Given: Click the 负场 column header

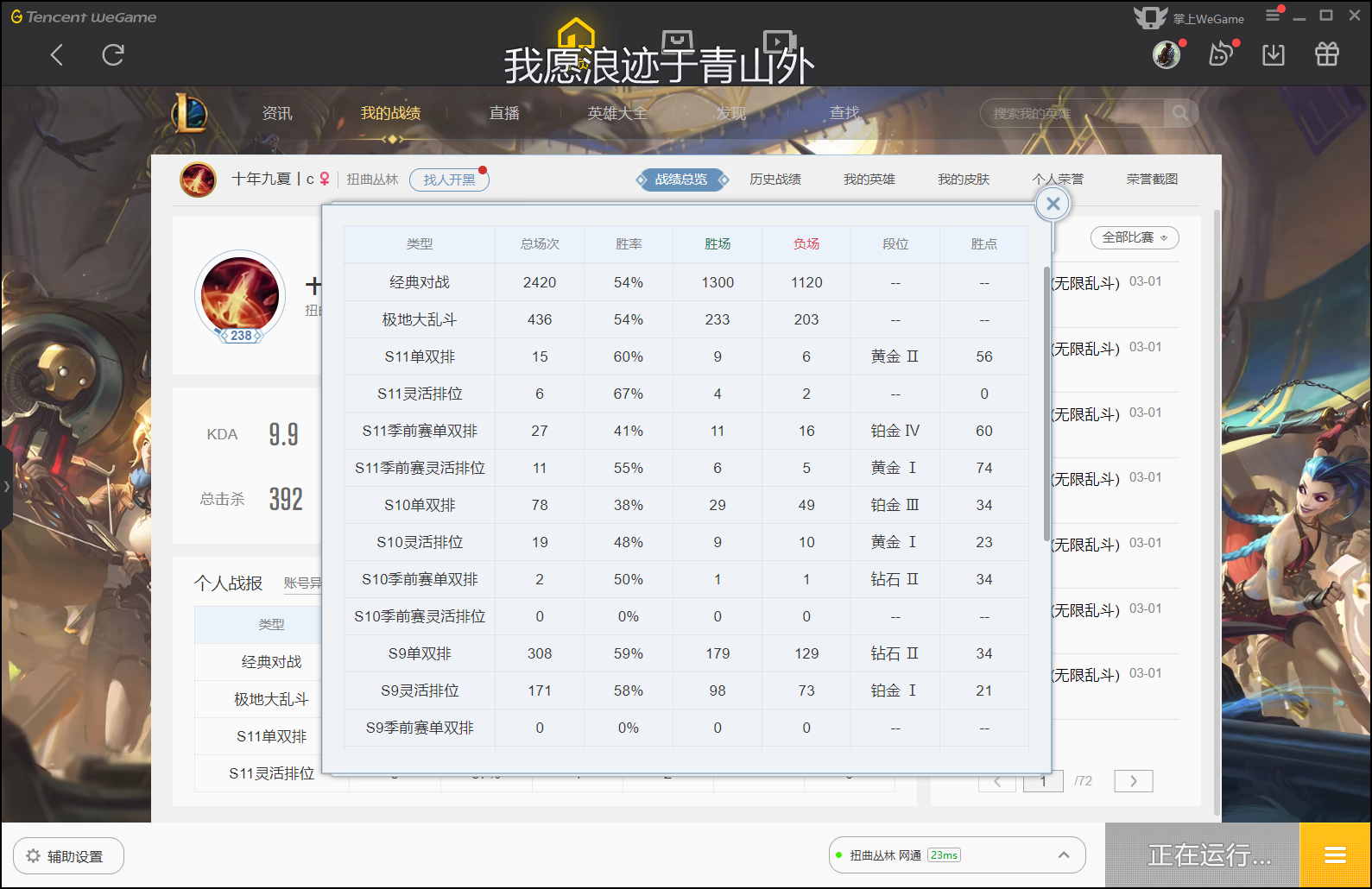Looking at the screenshot, I should (806, 244).
